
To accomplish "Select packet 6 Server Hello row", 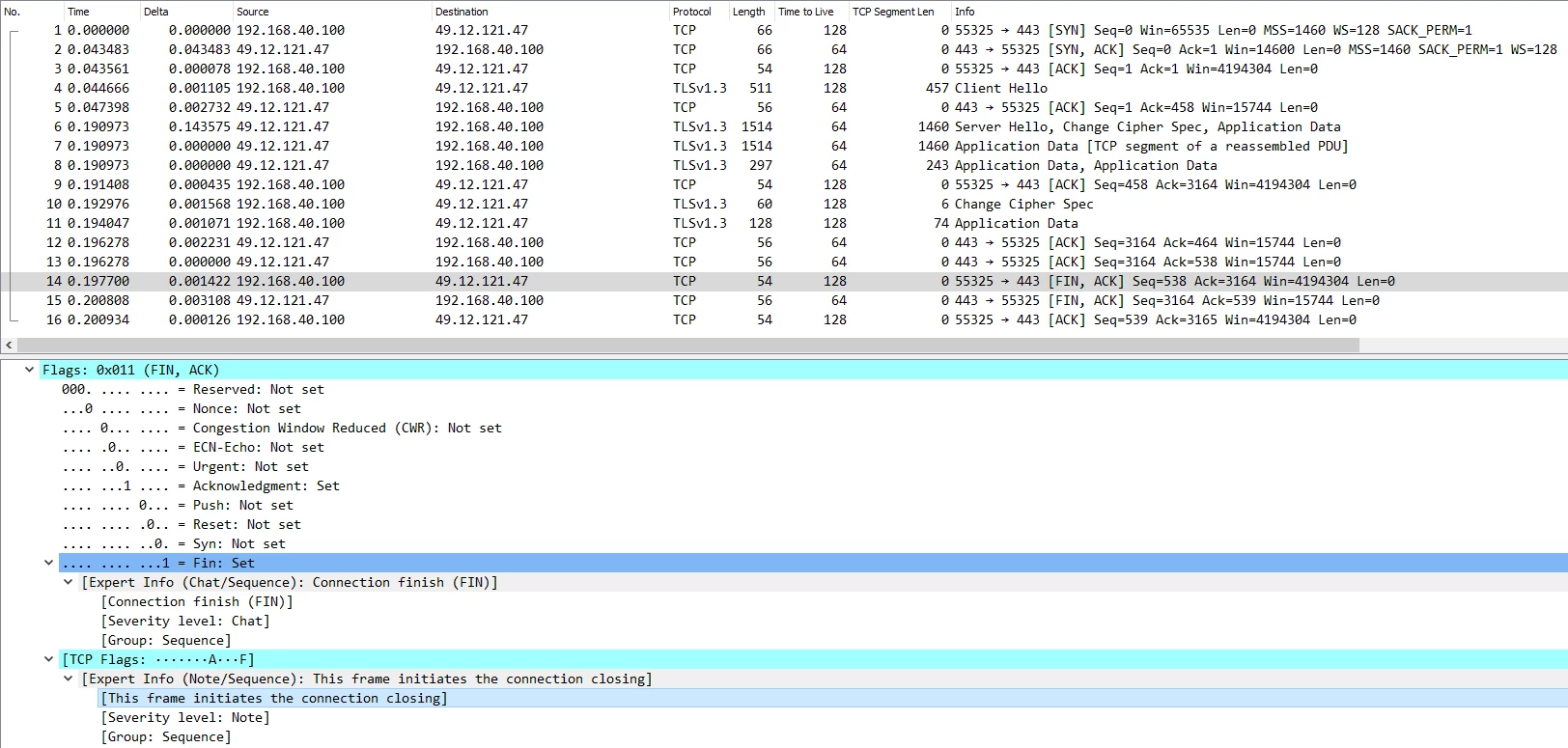I will 784,126.
